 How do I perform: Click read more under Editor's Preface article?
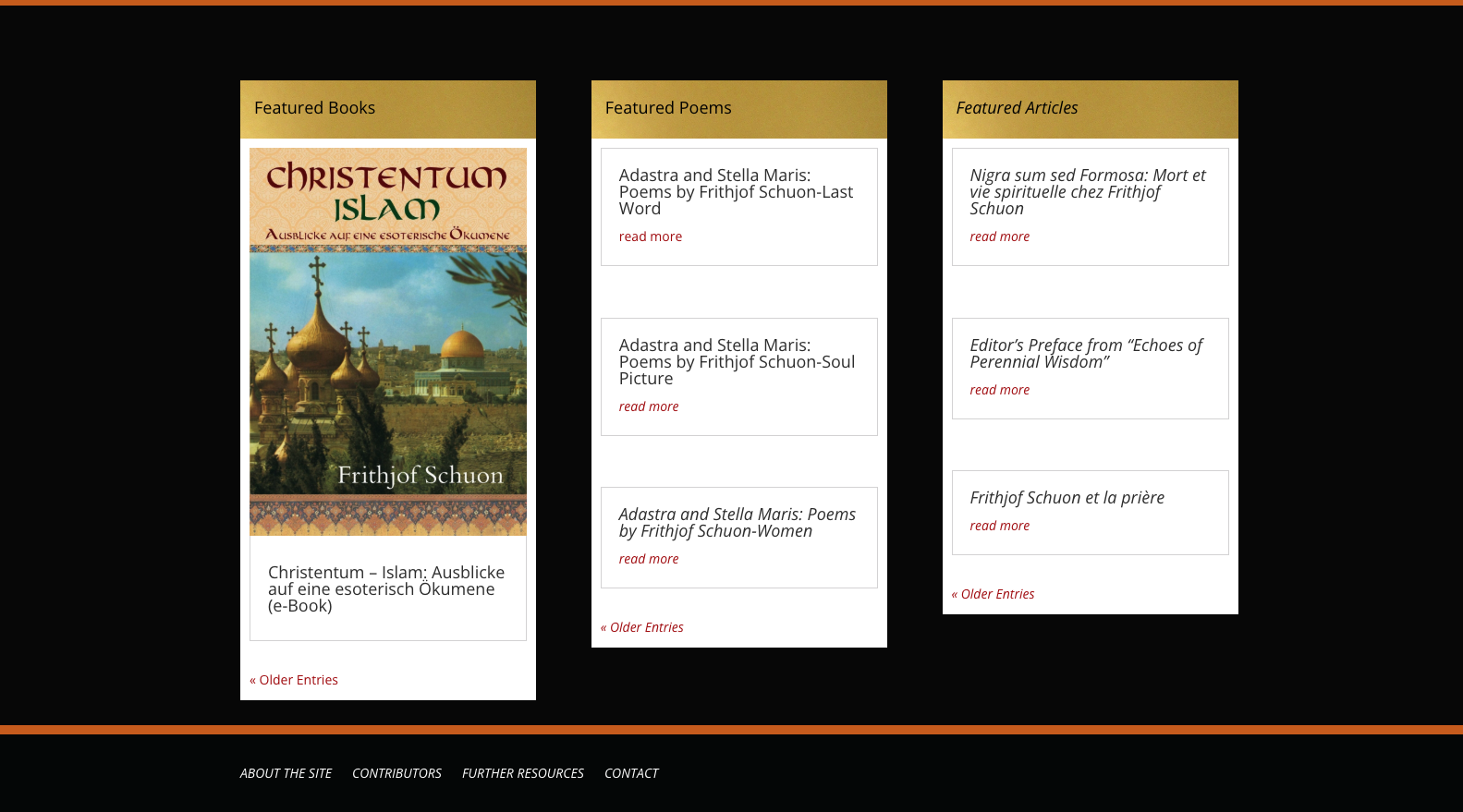click(x=1000, y=390)
